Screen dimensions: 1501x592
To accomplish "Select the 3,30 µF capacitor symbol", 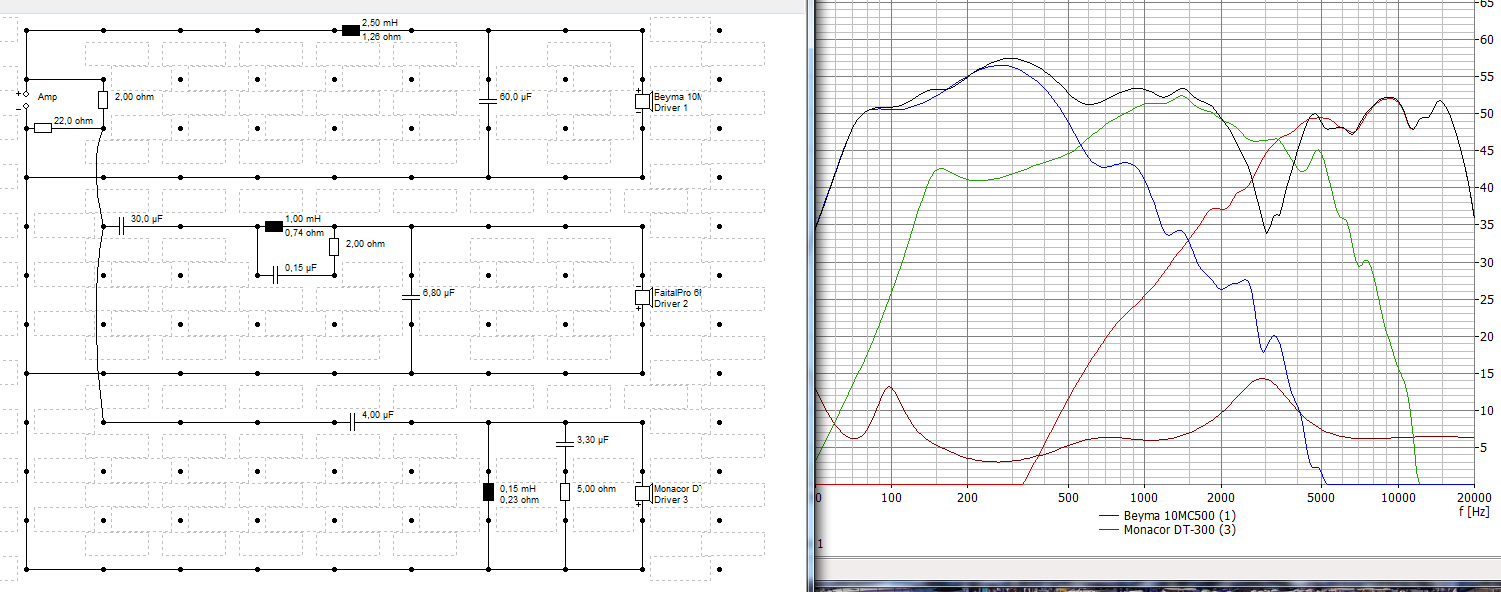I will click(565, 442).
